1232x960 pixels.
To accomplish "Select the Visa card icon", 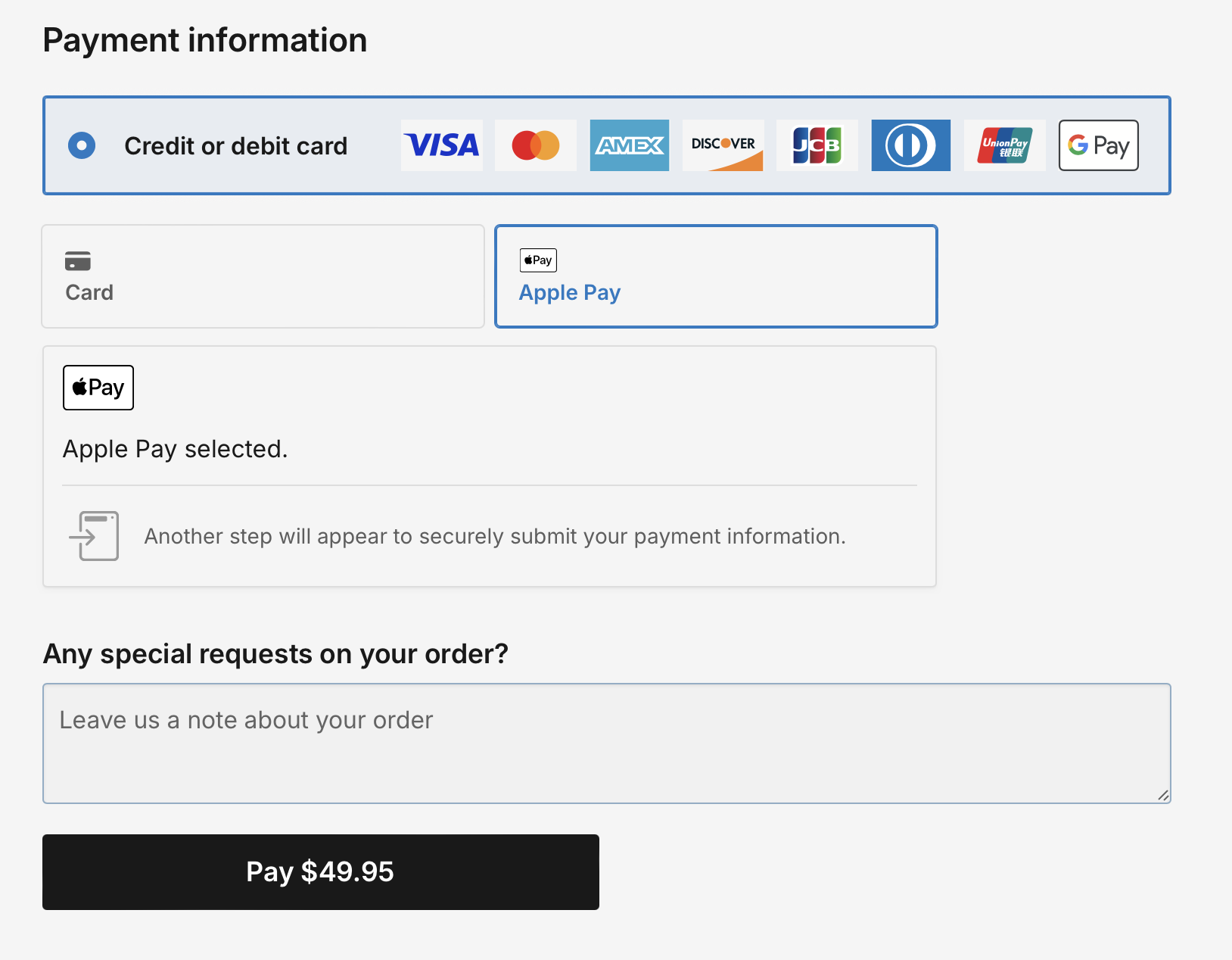I will click(442, 145).
